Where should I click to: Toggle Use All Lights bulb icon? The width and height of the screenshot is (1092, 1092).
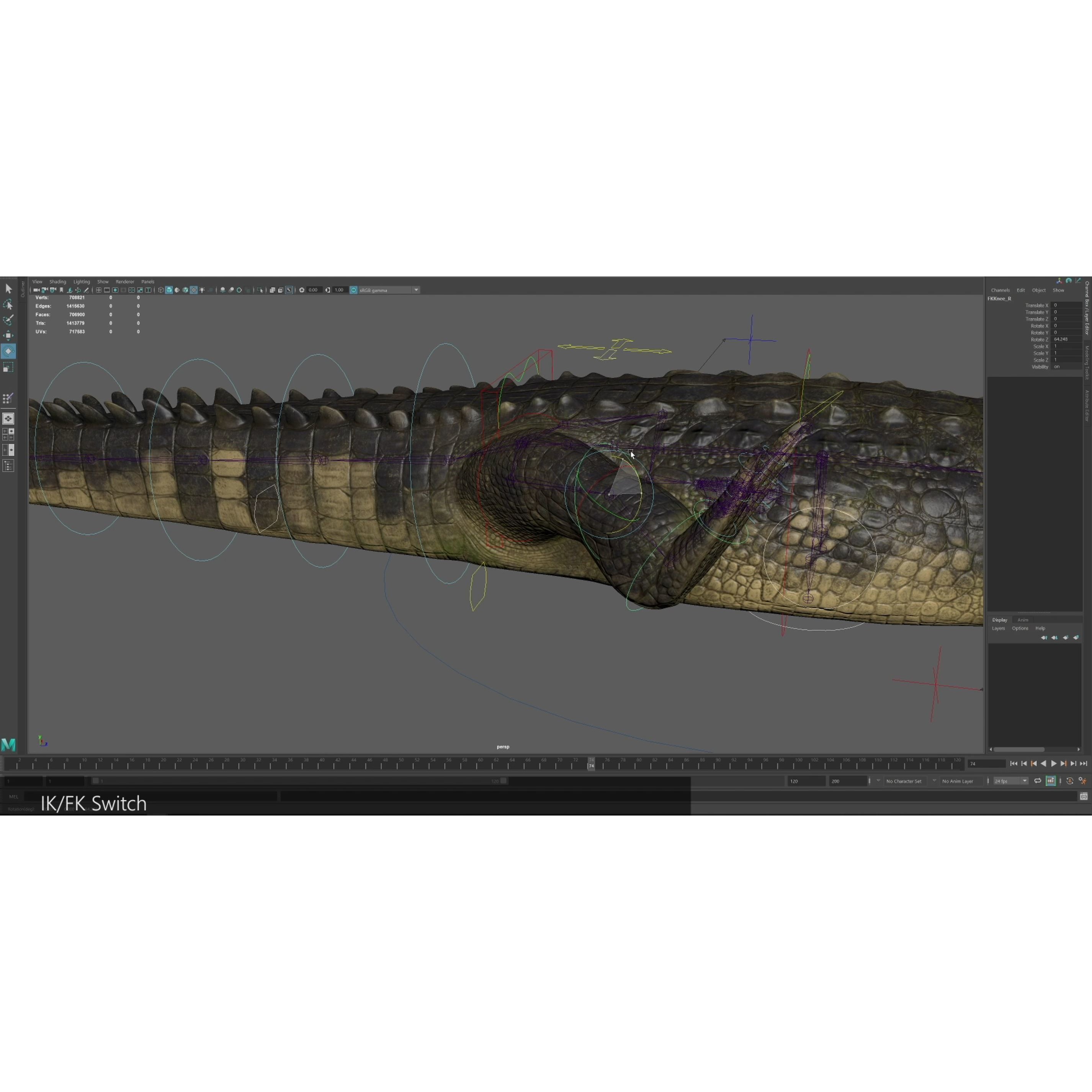202,290
